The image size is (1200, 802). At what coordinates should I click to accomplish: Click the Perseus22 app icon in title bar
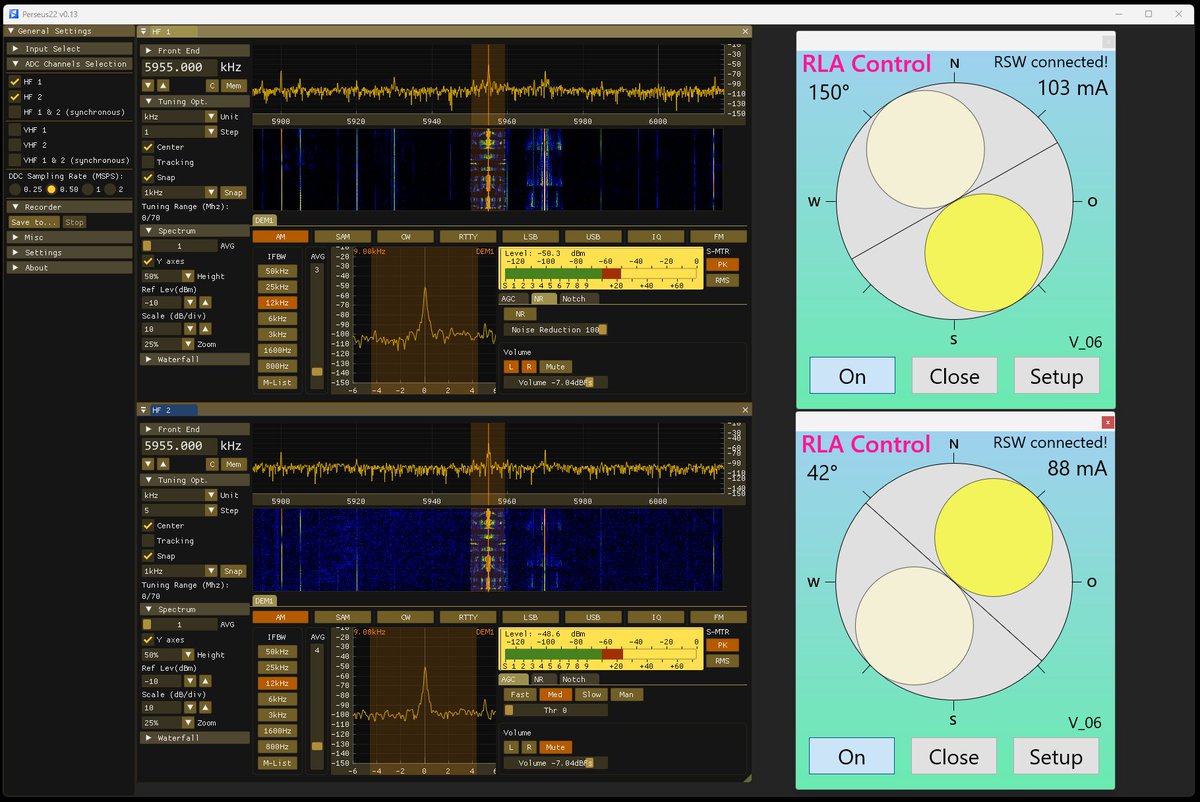(14, 13)
